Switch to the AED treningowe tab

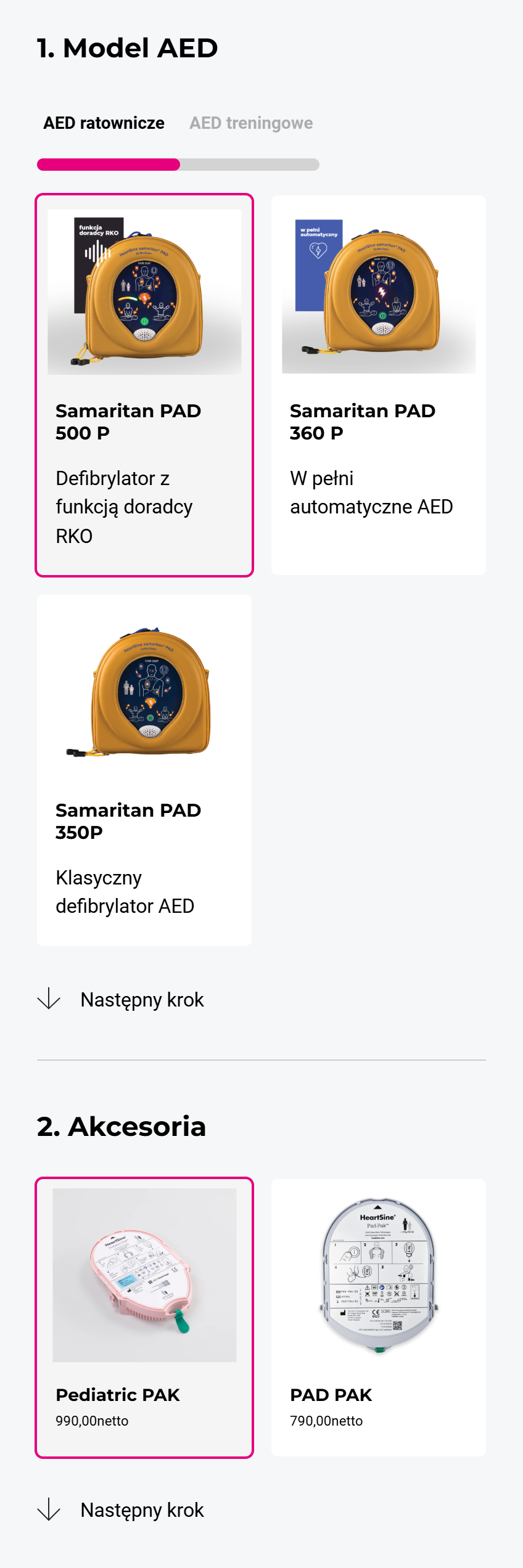(x=251, y=123)
